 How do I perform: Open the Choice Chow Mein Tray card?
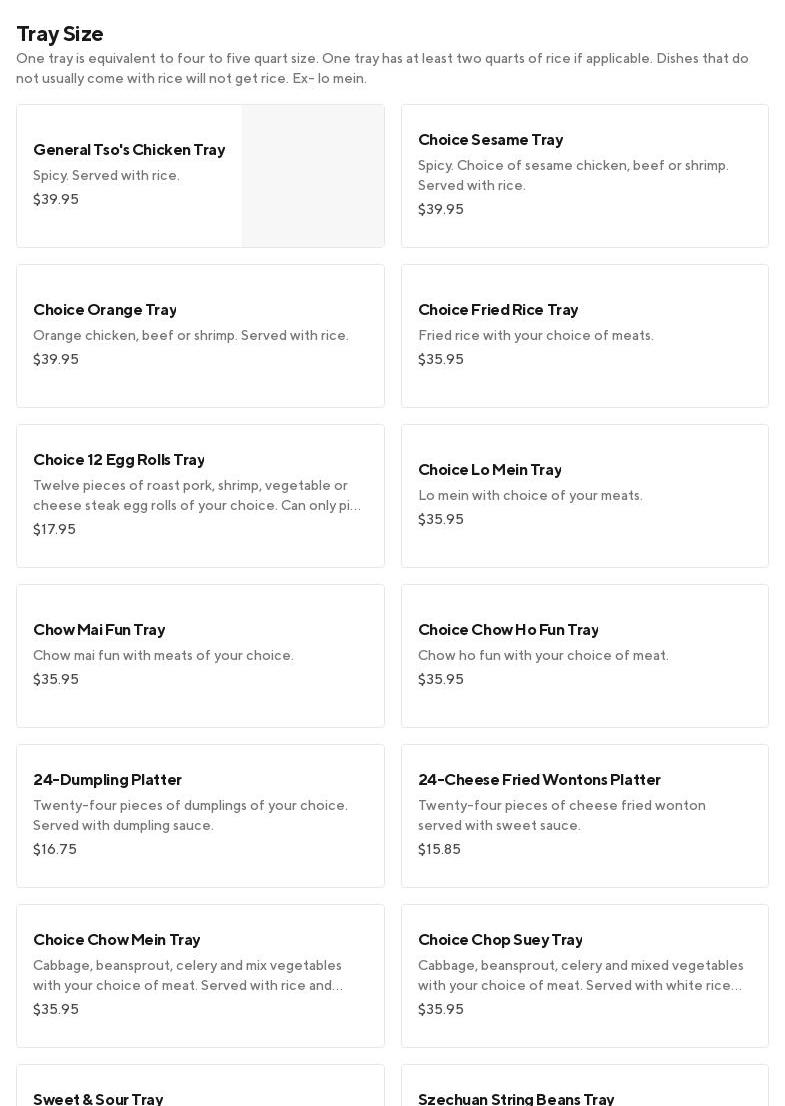200,976
